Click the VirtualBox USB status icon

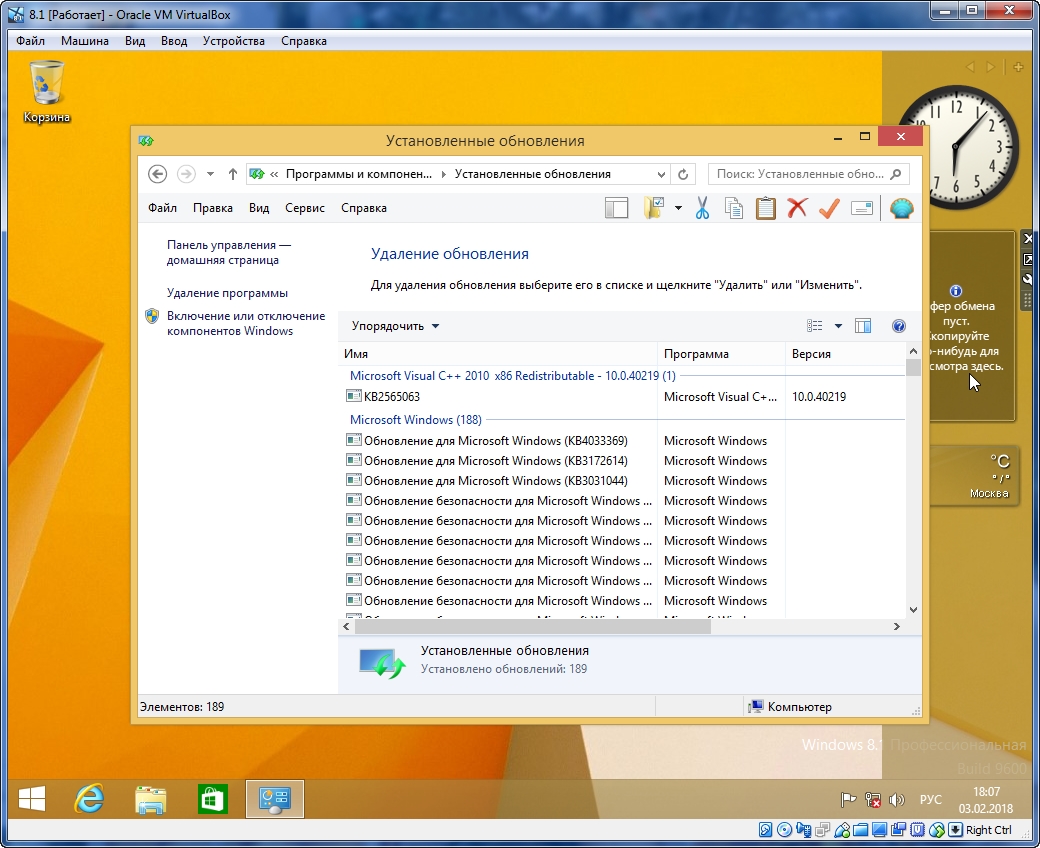click(x=842, y=829)
